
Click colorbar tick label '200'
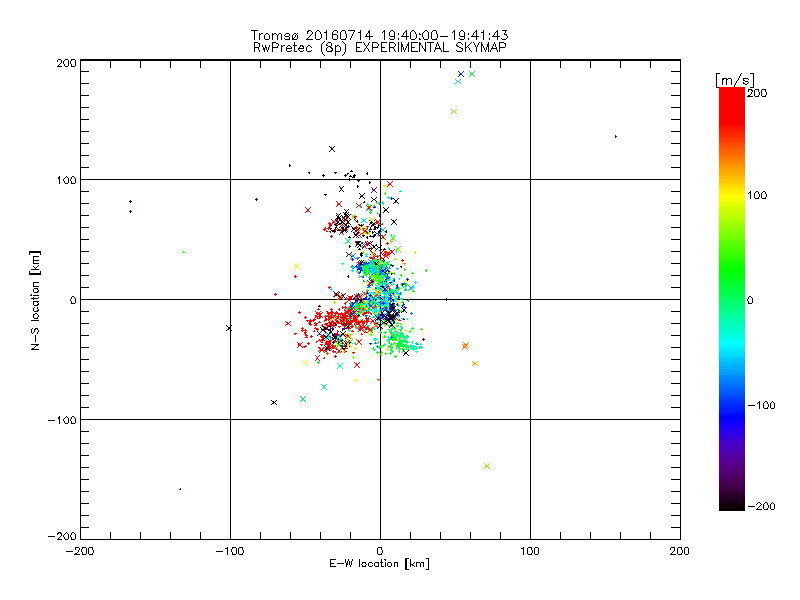click(757, 93)
